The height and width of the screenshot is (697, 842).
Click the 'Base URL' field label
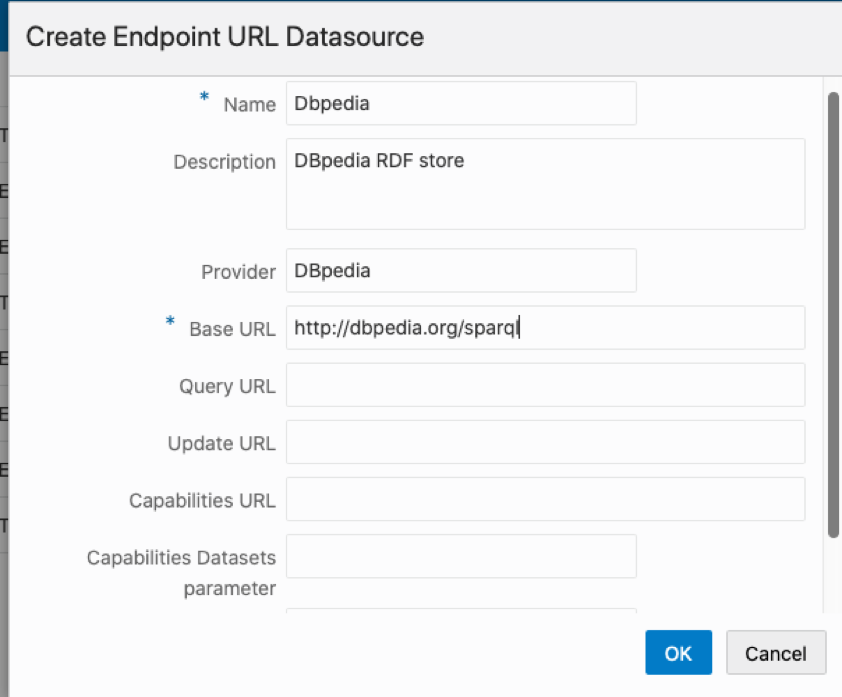tap(233, 329)
